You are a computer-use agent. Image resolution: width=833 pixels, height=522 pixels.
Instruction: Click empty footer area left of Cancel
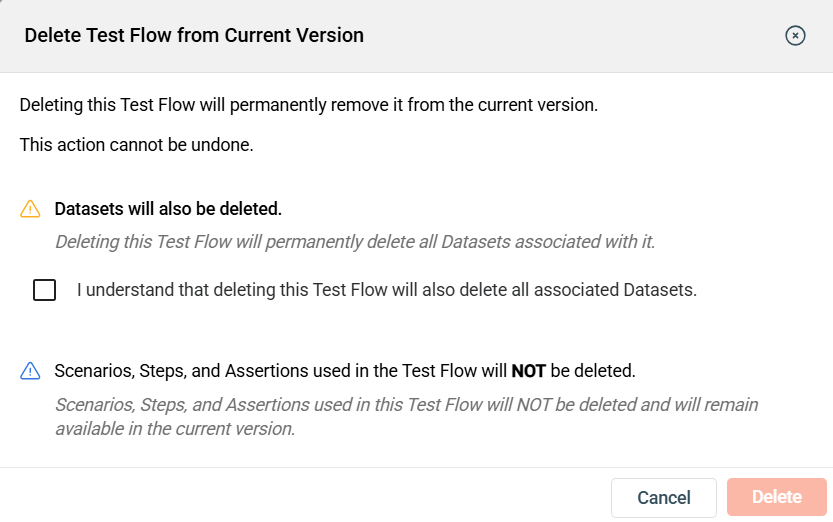[x=300, y=497]
